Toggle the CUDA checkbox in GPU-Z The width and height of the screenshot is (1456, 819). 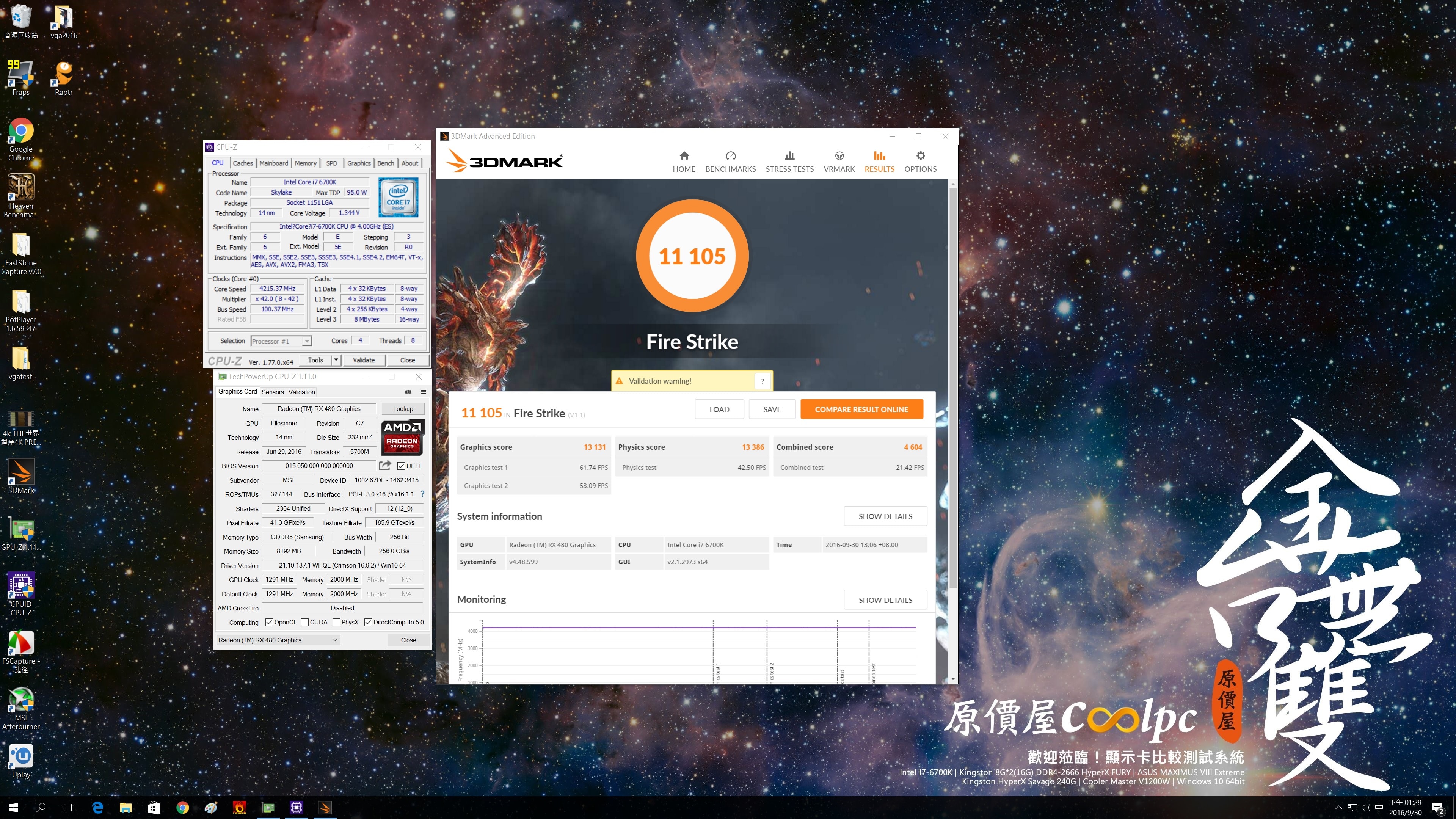pos(304,622)
